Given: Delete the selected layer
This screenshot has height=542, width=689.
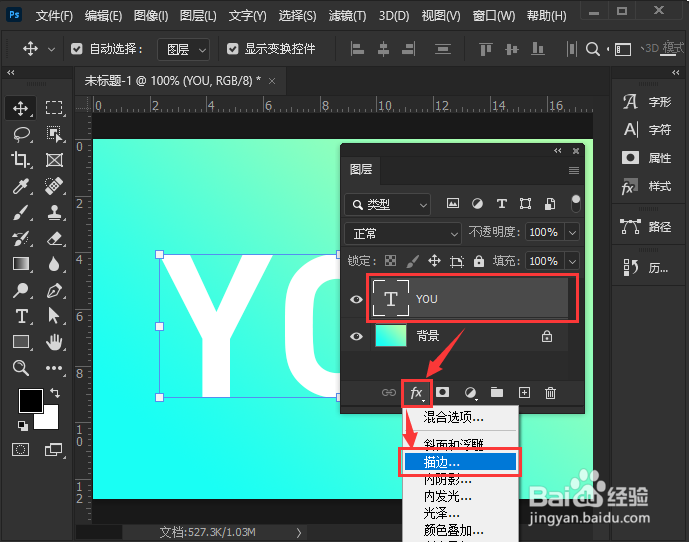Looking at the screenshot, I should [550, 393].
